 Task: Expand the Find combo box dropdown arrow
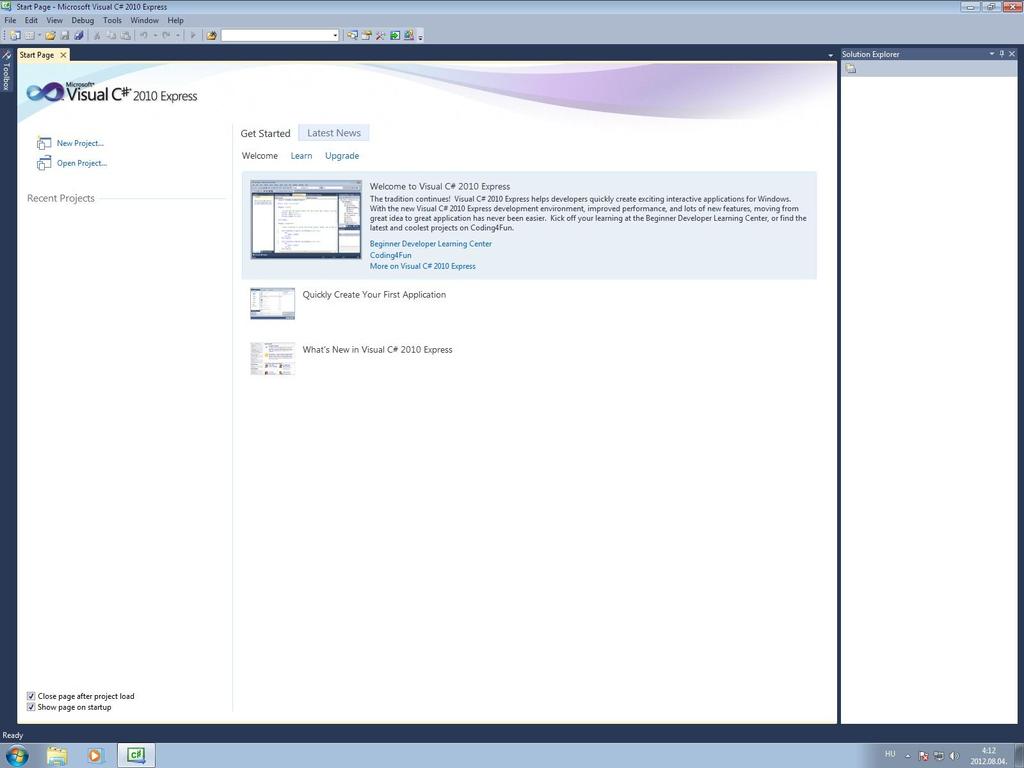(x=336, y=35)
